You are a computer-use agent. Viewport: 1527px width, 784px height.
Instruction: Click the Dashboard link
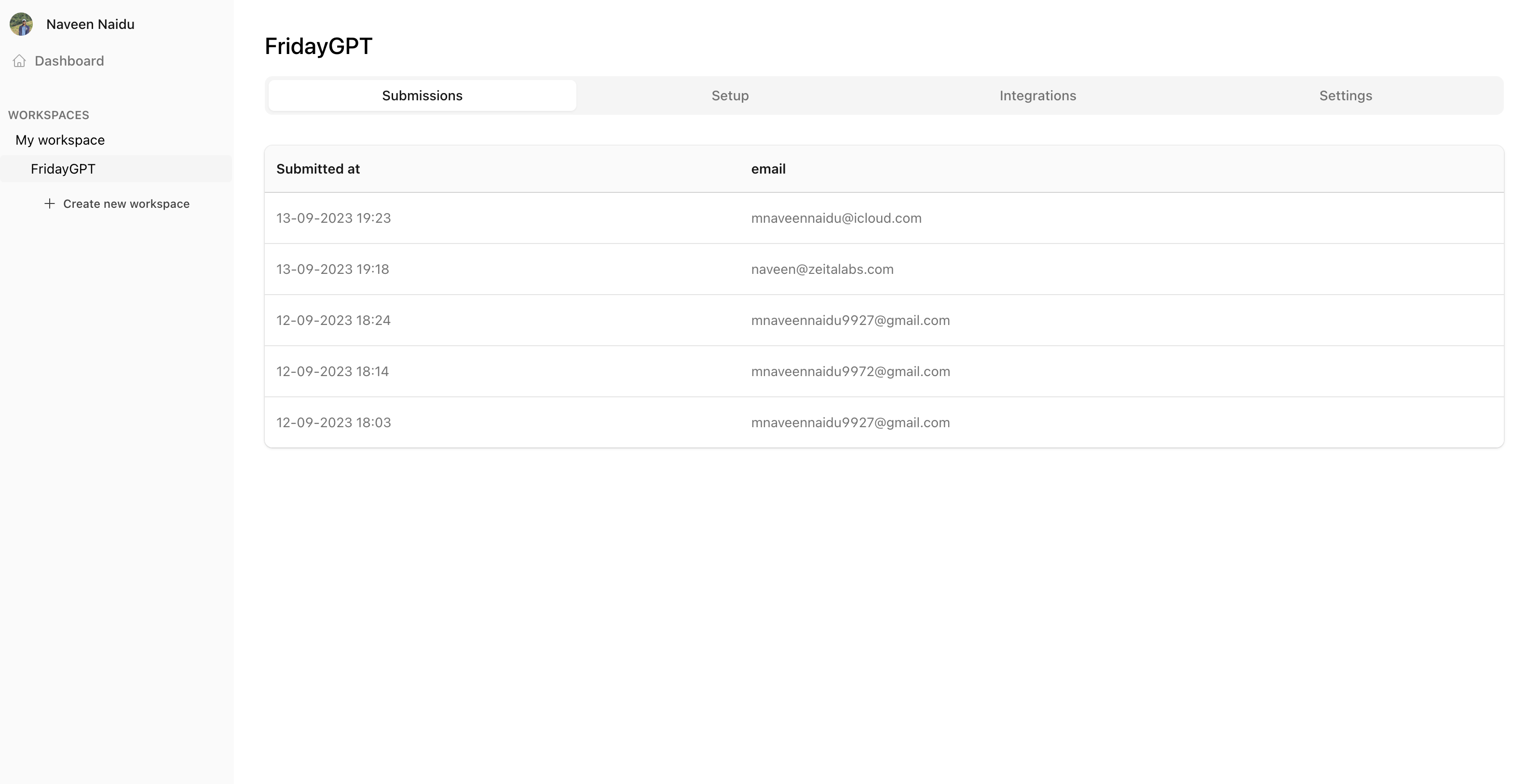69,60
